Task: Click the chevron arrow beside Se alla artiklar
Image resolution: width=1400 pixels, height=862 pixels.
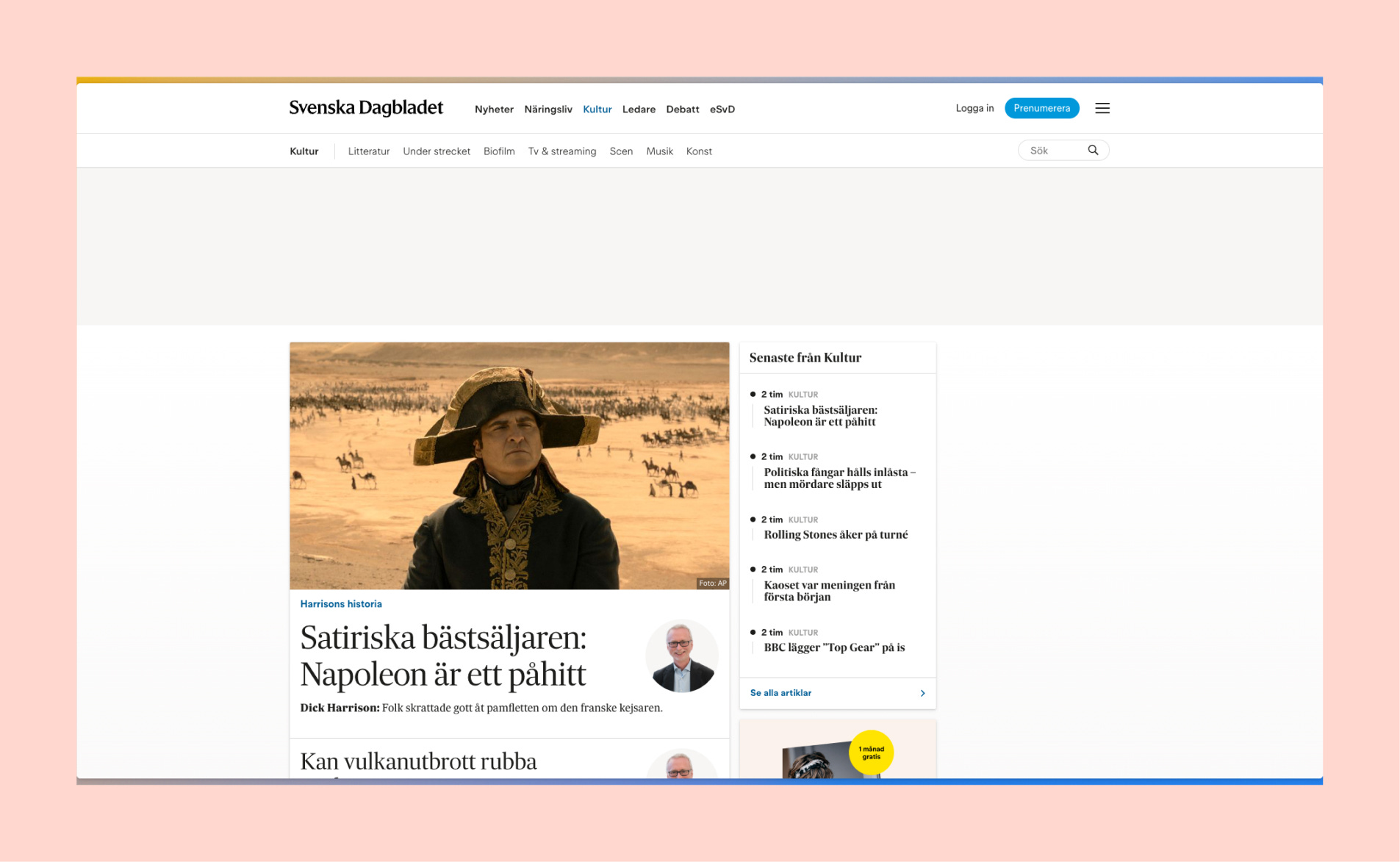Action: tap(922, 693)
